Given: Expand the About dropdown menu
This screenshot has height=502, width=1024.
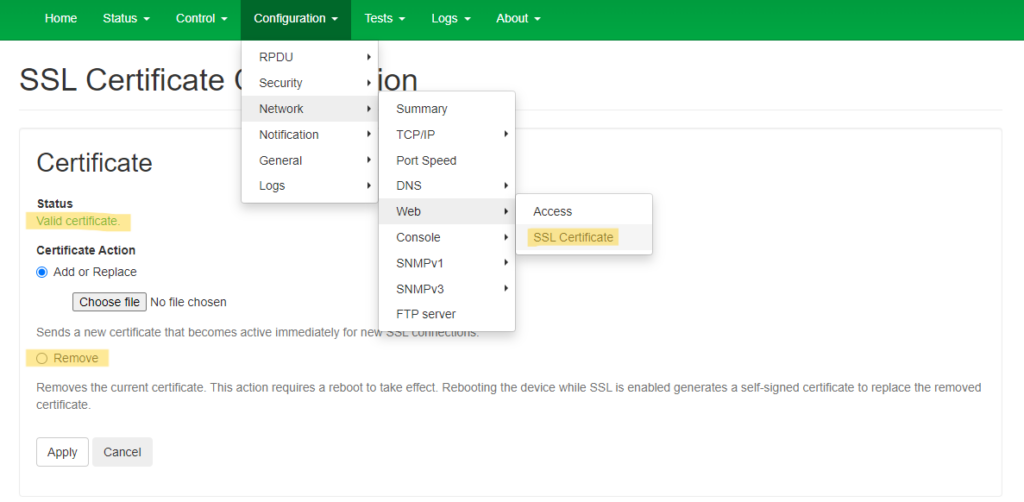Looking at the screenshot, I should (x=518, y=19).
